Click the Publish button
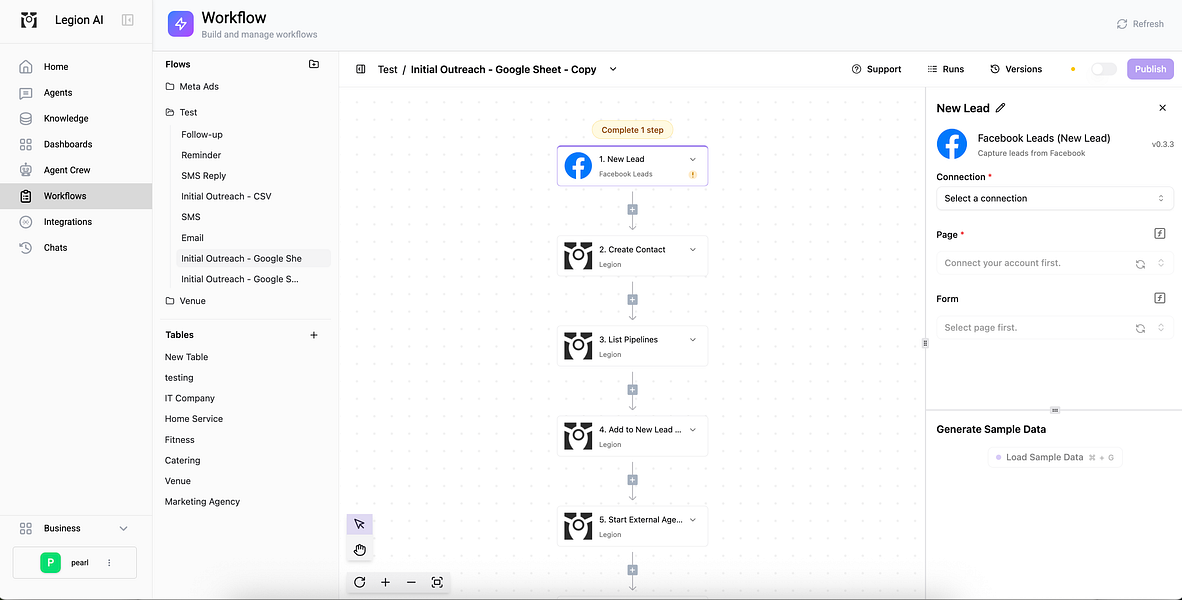The image size is (1182, 600). point(1150,69)
